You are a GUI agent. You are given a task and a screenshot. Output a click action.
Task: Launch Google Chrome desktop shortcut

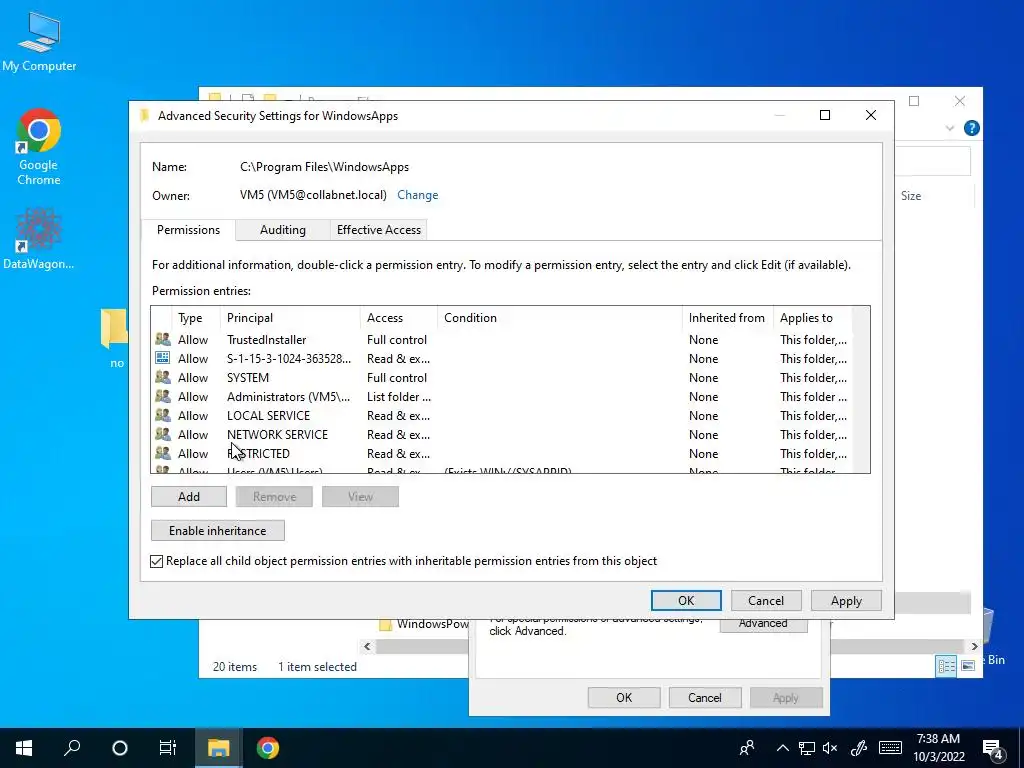pyautogui.click(x=39, y=147)
